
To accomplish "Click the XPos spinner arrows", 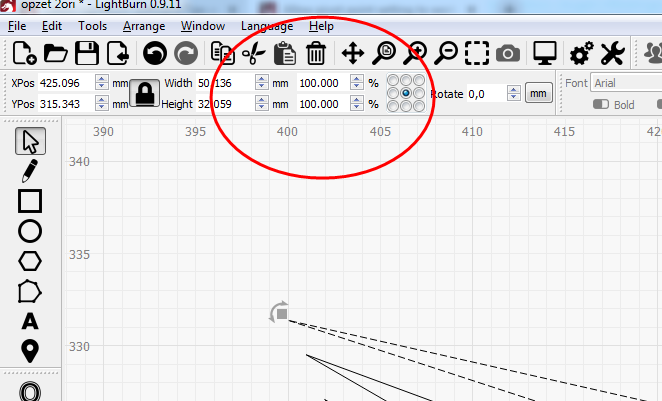I will [x=101, y=83].
